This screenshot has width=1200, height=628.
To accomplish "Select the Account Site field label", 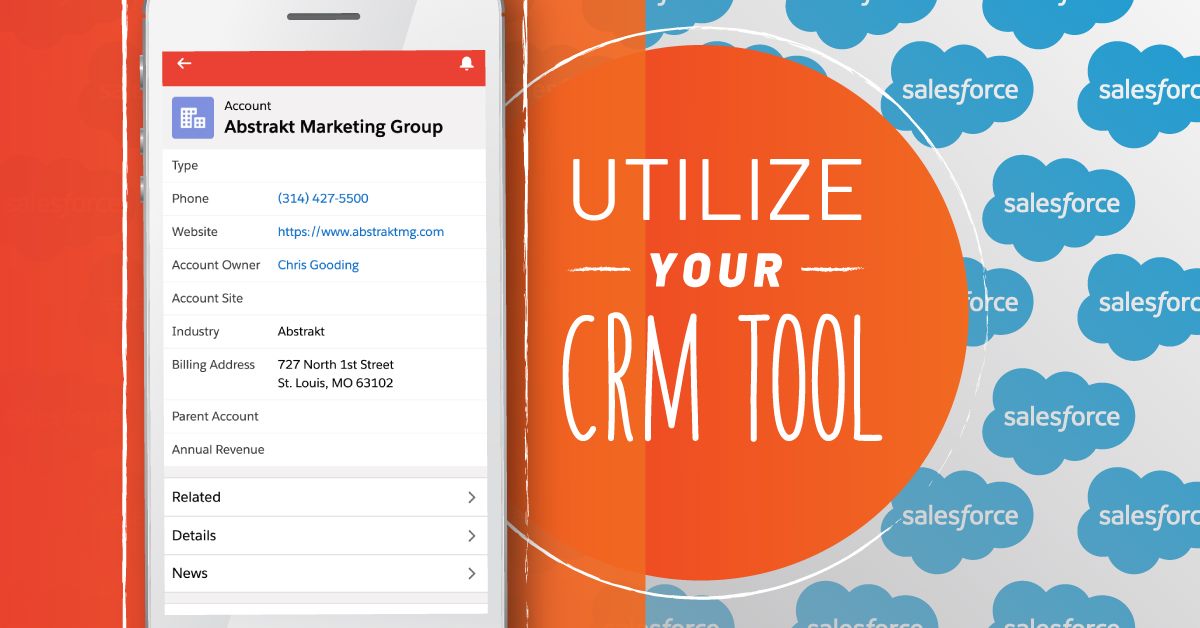I will (207, 298).
